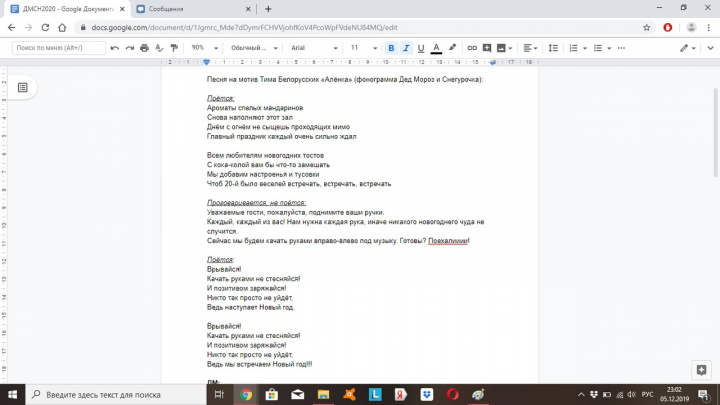This screenshot has width=720, height=405.
Task: Open line spacing options icon
Action: coord(553,48)
